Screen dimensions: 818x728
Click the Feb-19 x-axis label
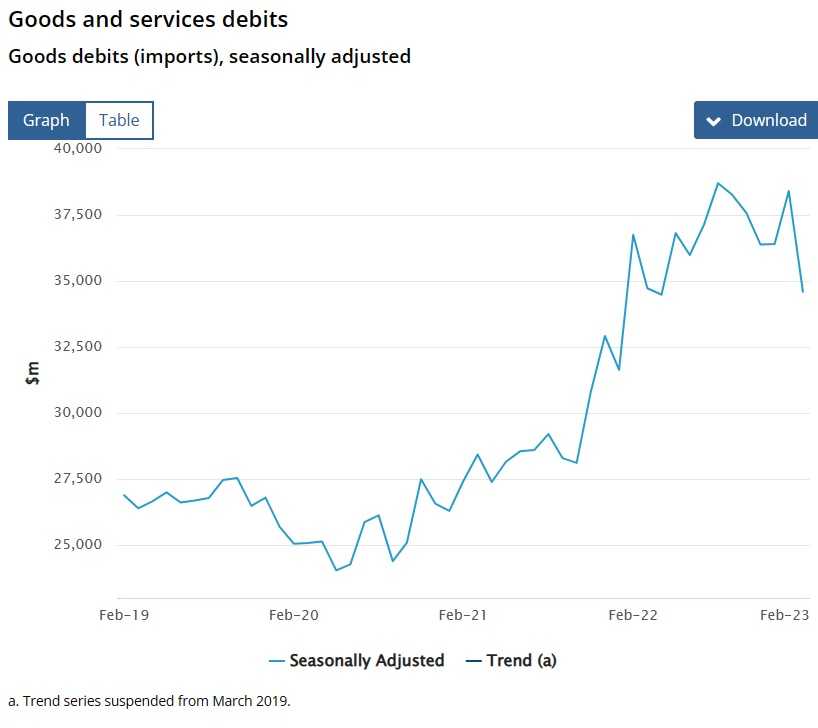coord(124,615)
